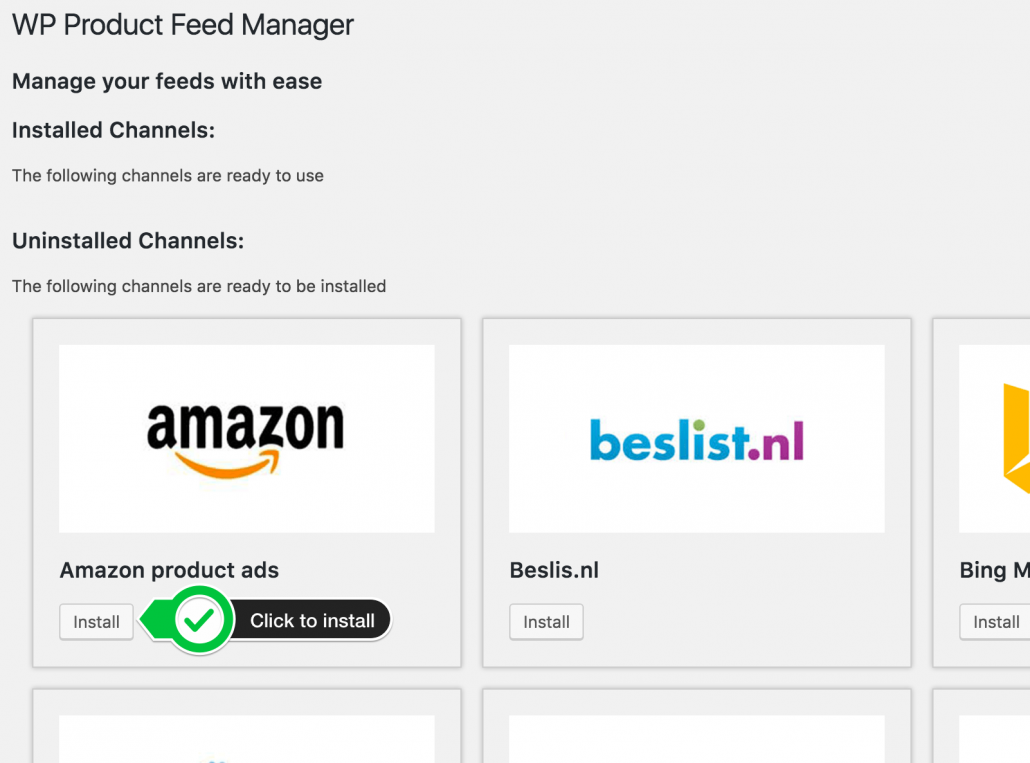1030x763 pixels.
Task: Install the Amazon product ads channel
Action: pos(96,622)
